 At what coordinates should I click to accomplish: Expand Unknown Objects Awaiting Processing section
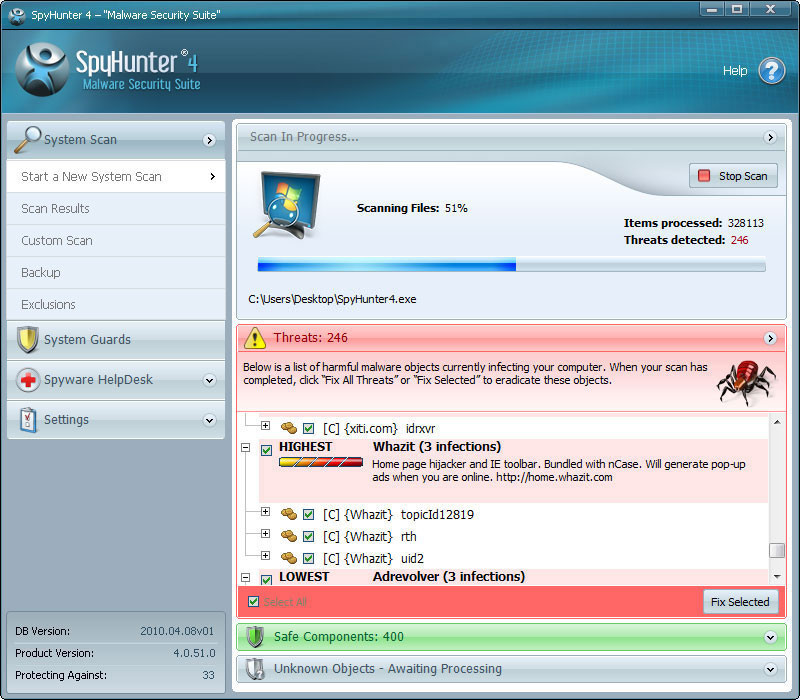point(770,669)
